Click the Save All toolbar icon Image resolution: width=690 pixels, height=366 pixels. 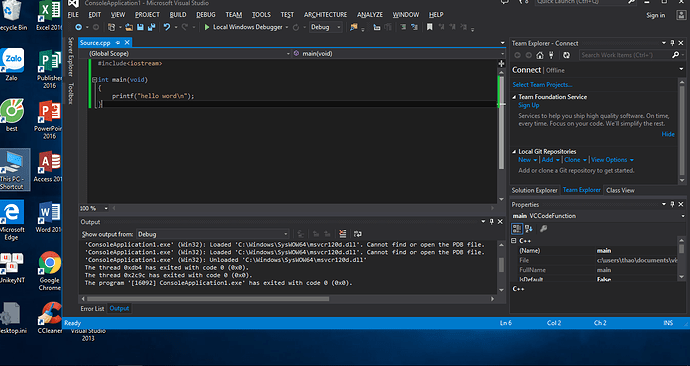151,27
